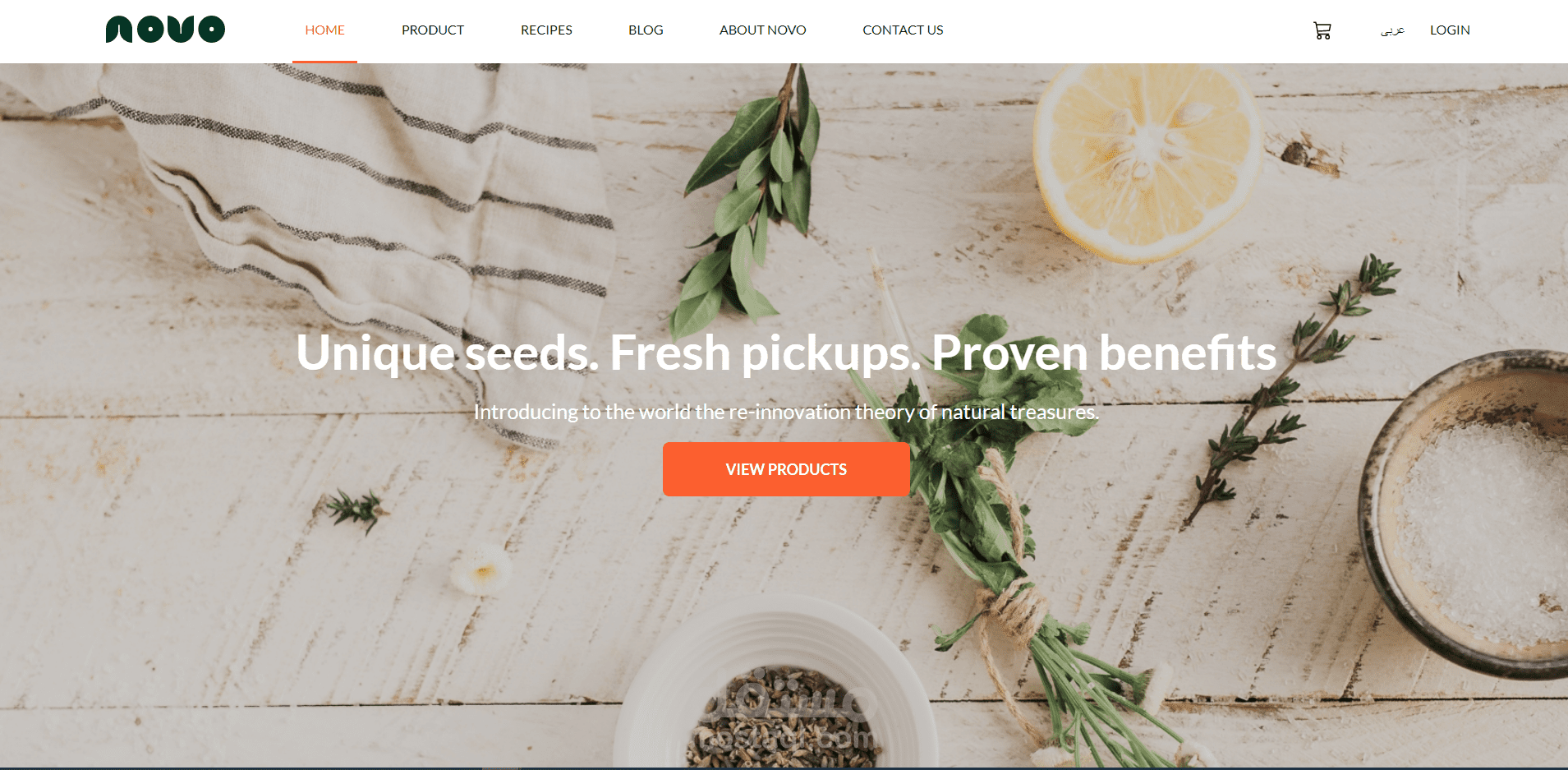
Task: Navigate to RECIPES
Action: pyautogui.click(x=546, y=30)
